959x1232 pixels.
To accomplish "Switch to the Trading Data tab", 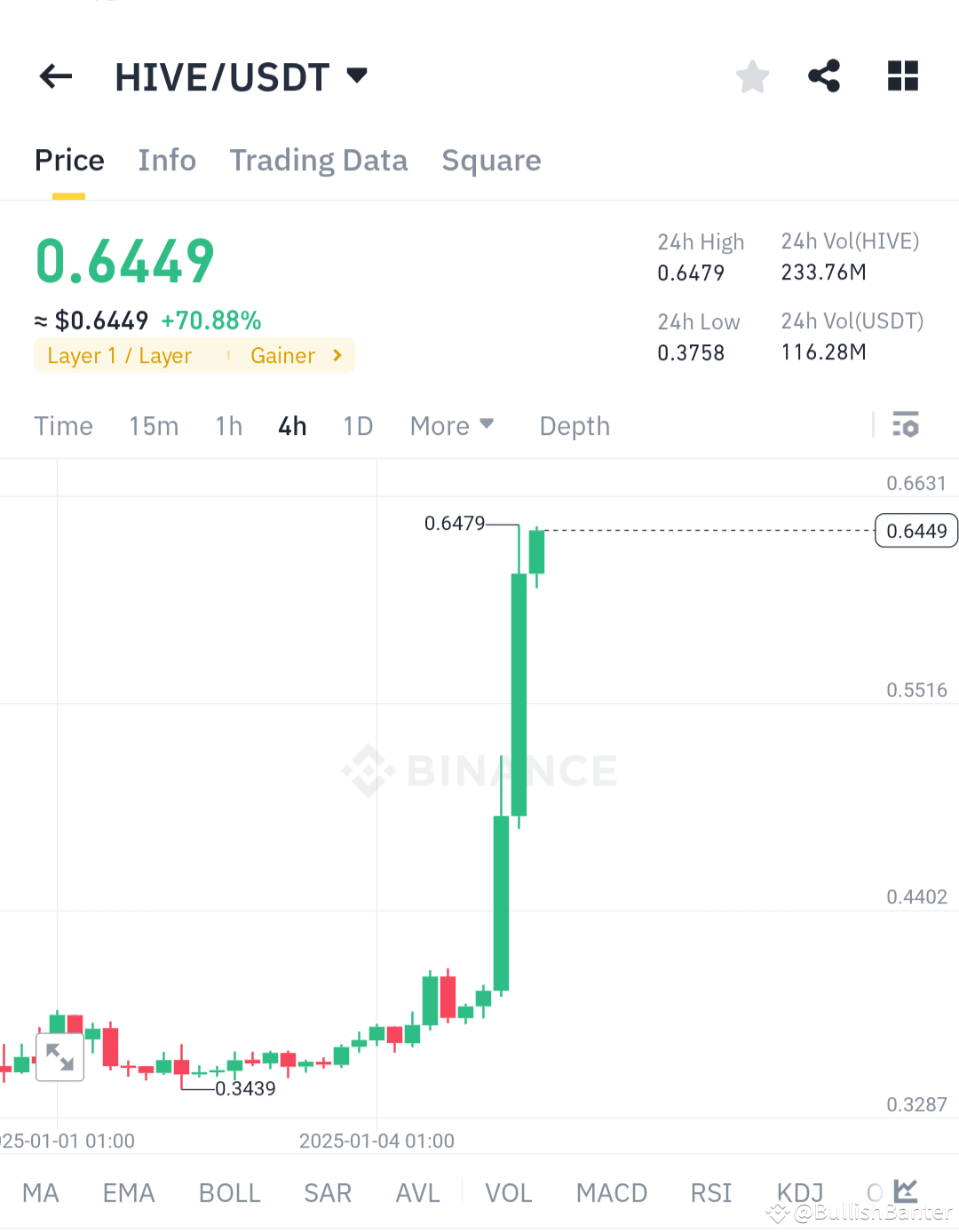I will [x=318, y=160].
